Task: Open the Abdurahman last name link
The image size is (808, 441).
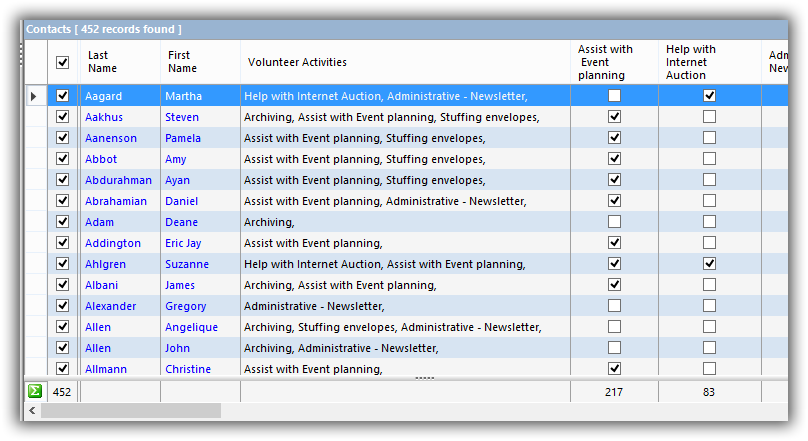Action: (118, 180)
